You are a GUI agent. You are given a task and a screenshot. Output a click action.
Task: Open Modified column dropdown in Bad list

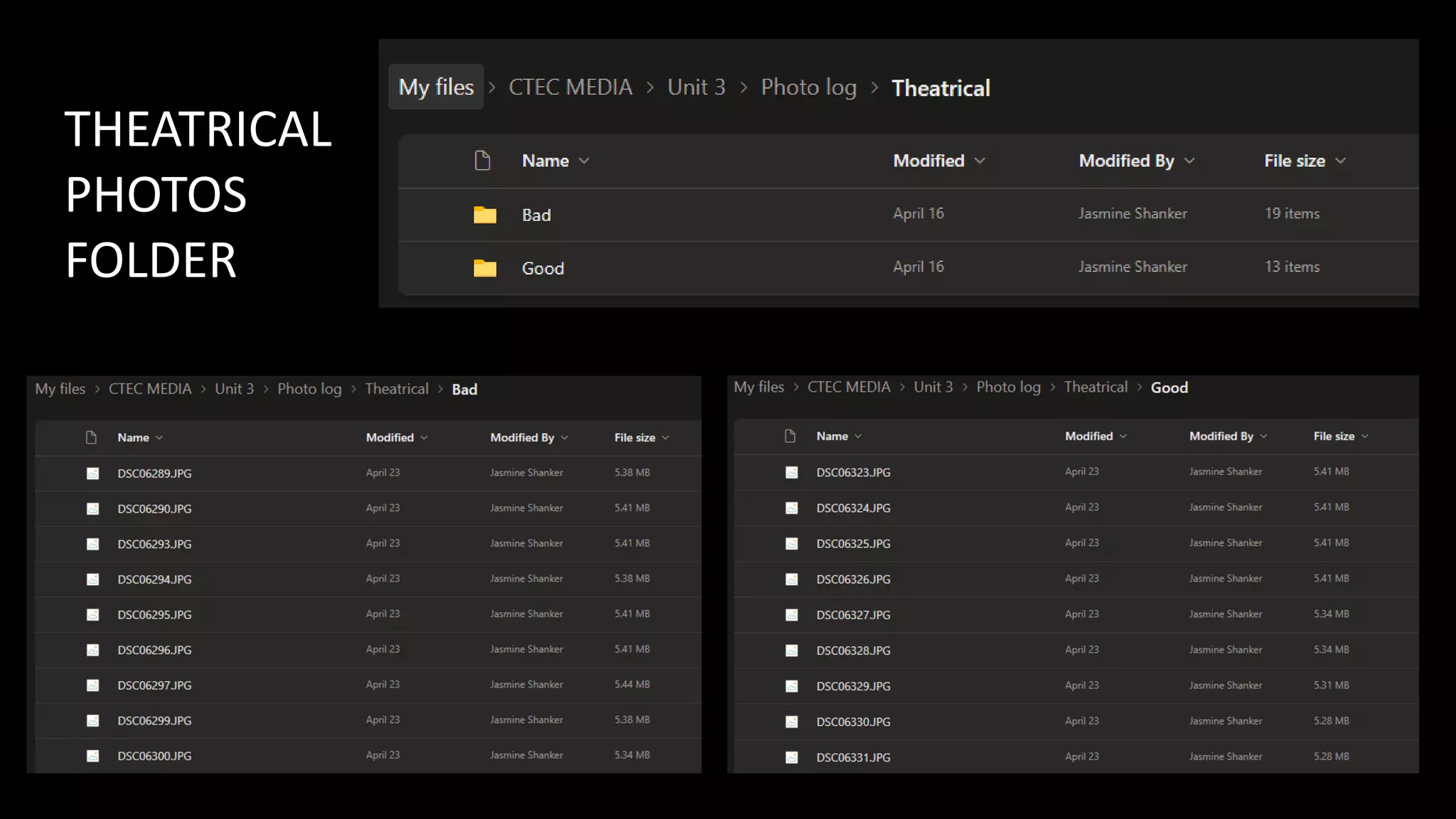[x=424, y=437]
